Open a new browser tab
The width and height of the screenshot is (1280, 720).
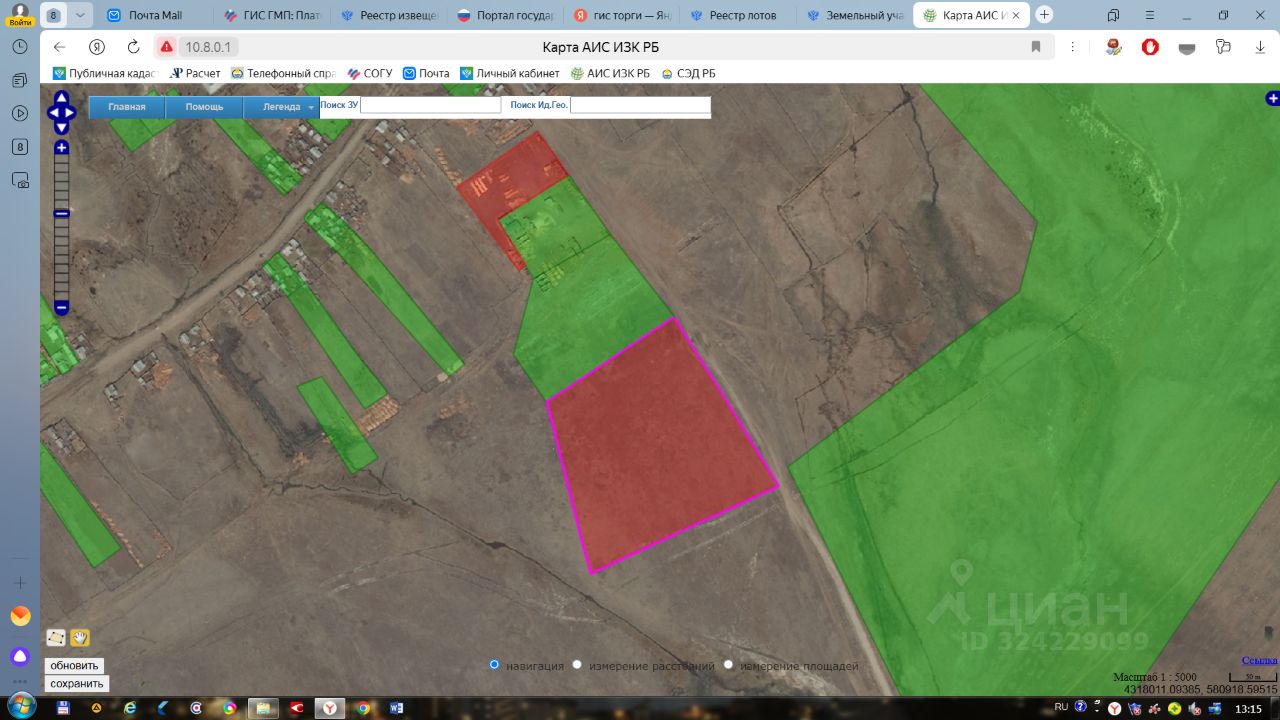[x=1044, y=15]
